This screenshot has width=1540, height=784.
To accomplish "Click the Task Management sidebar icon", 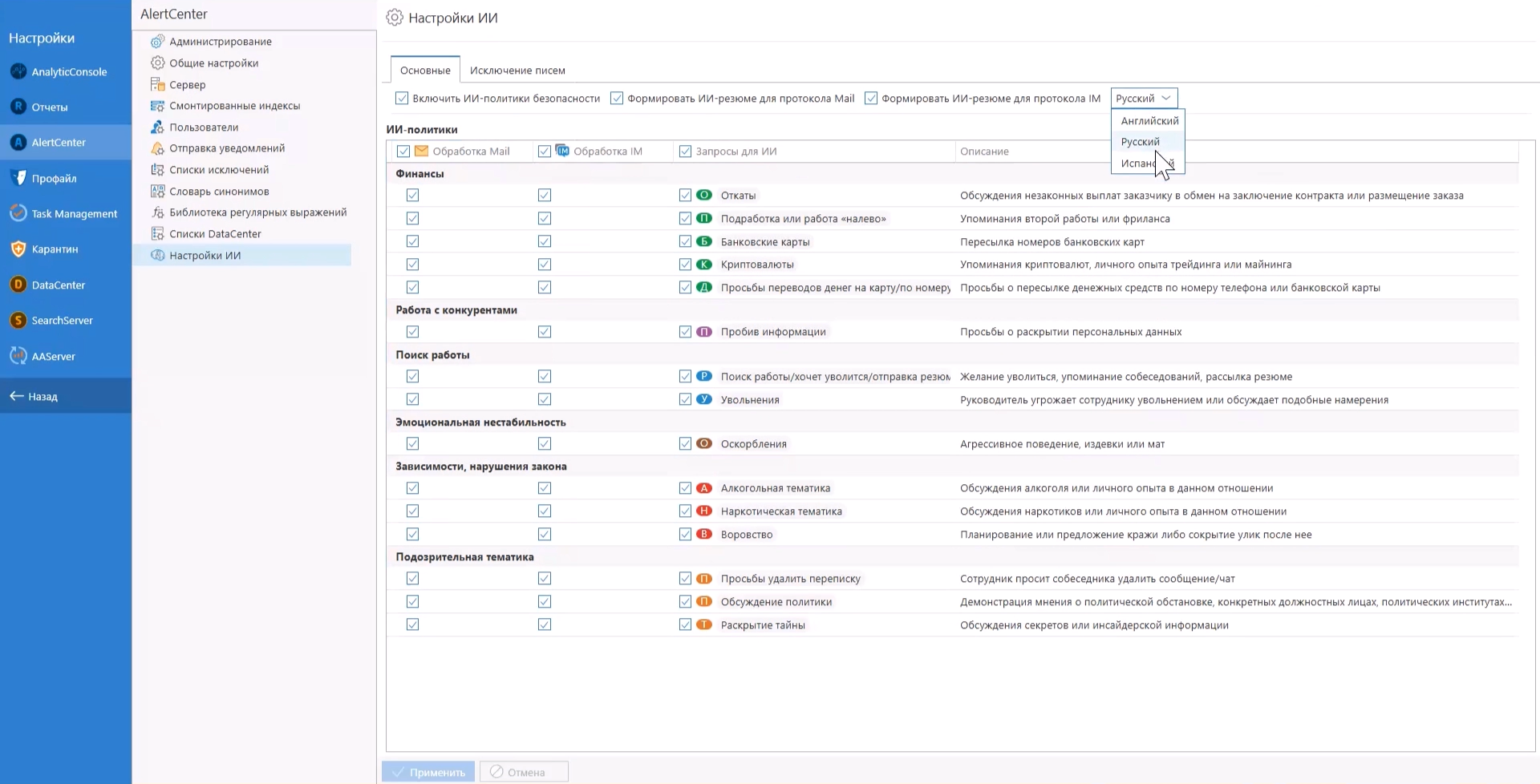I will coord(18,213).
